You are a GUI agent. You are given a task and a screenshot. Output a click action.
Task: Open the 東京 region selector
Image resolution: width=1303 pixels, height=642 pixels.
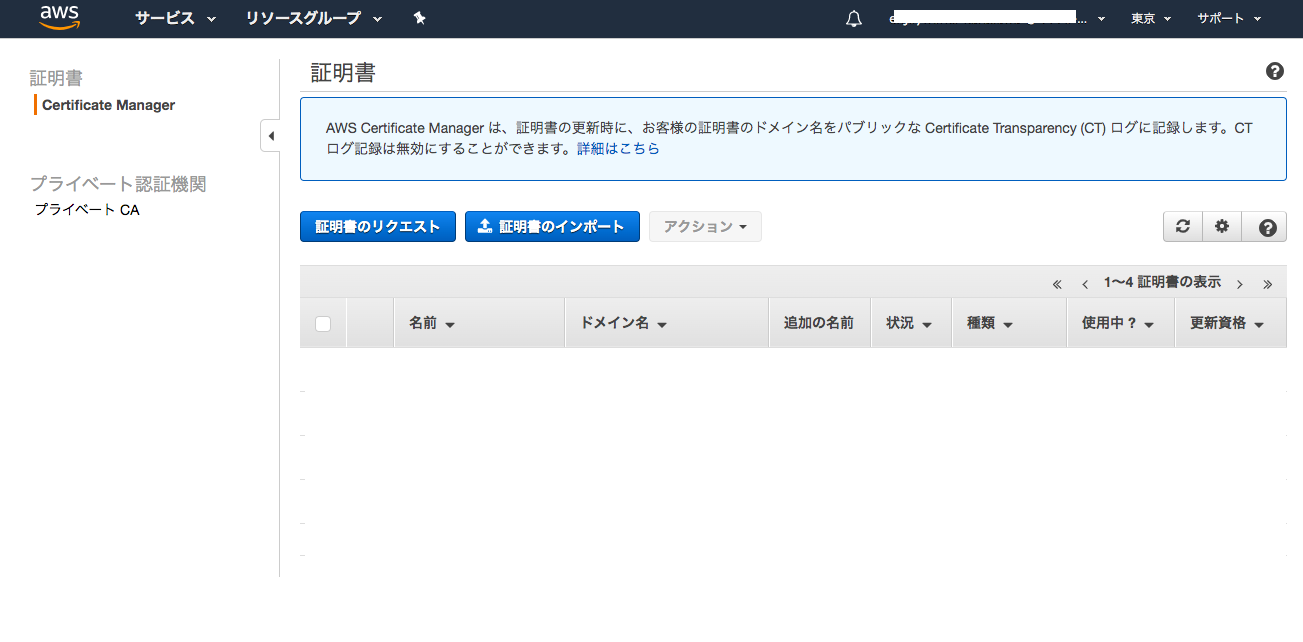pyautogui.click(x=1151, y=18)
